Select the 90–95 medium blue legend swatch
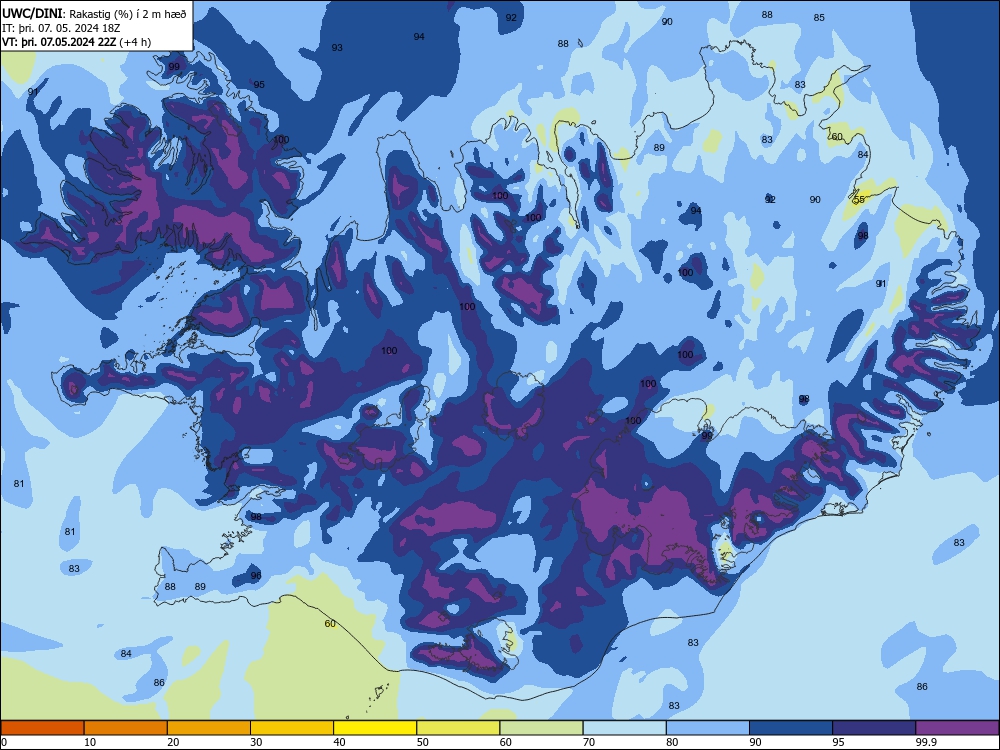This screenshot has width=1000, height=750. 791,728
